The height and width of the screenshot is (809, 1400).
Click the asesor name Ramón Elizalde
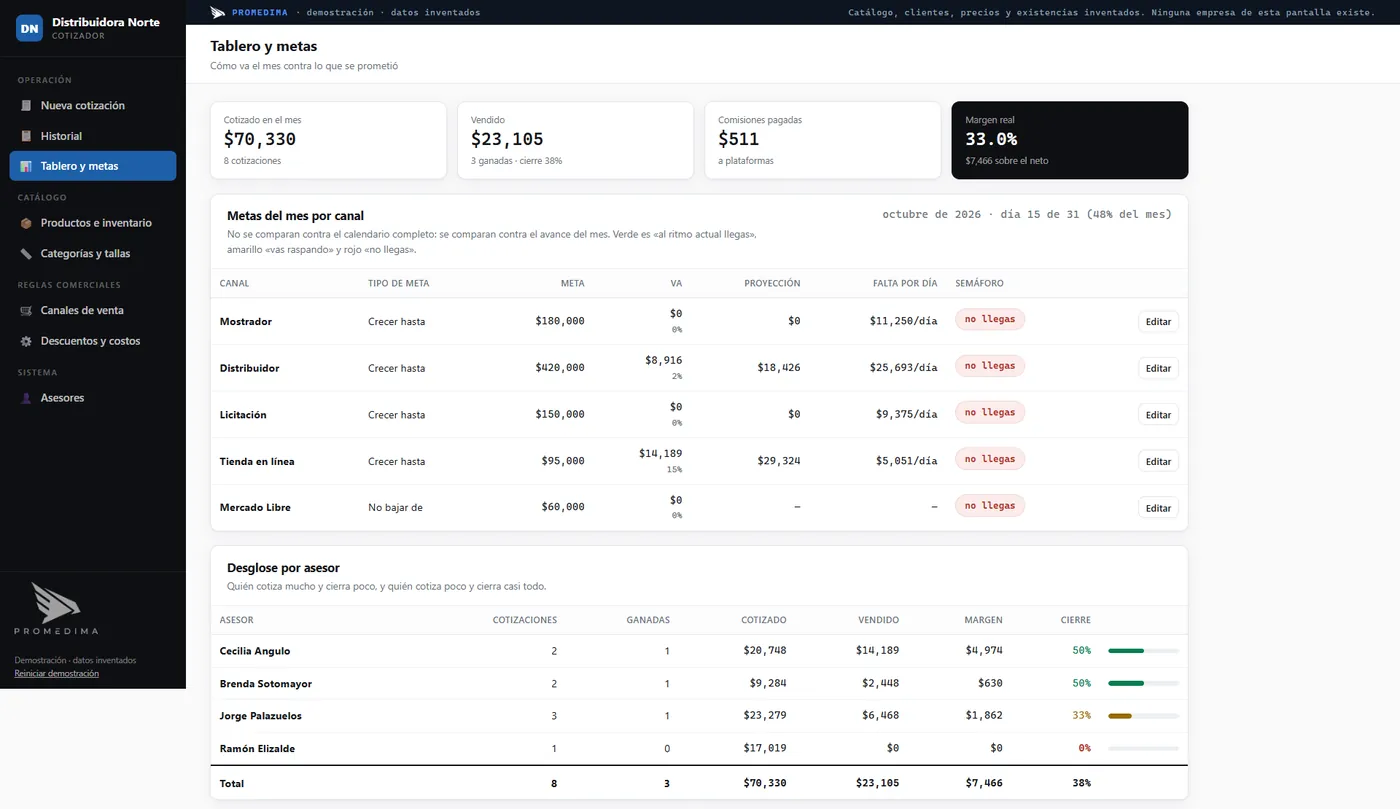click(x=257, y=749)
